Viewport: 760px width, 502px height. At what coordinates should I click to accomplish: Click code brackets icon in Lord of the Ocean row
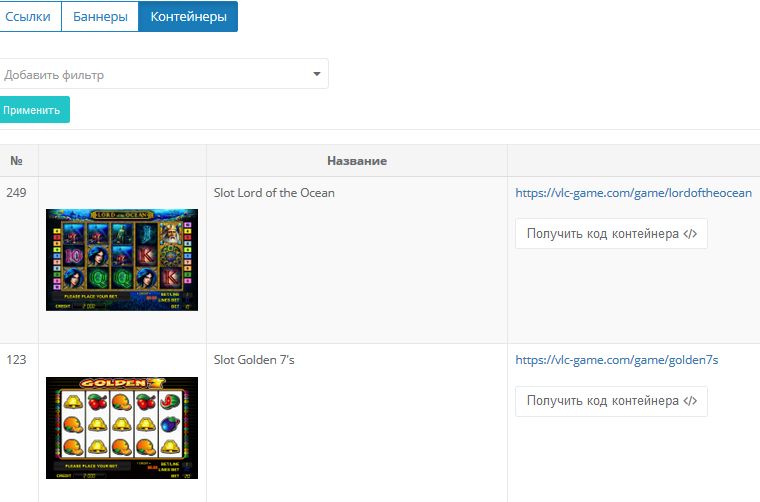coord(690,234)
